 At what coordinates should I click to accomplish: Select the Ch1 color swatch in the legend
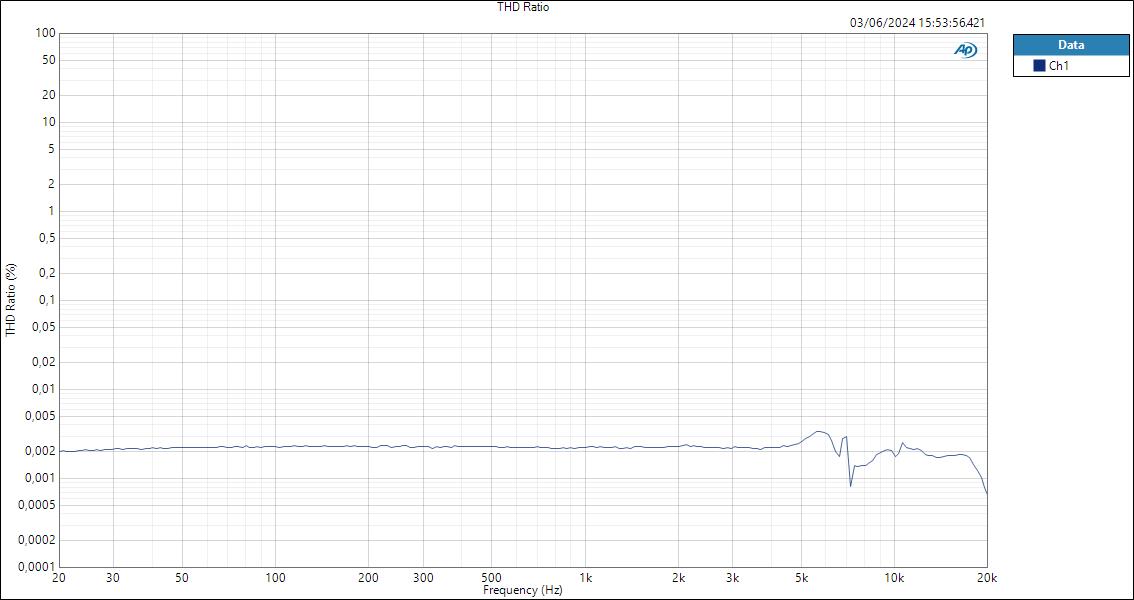(x=1040, y=64)
